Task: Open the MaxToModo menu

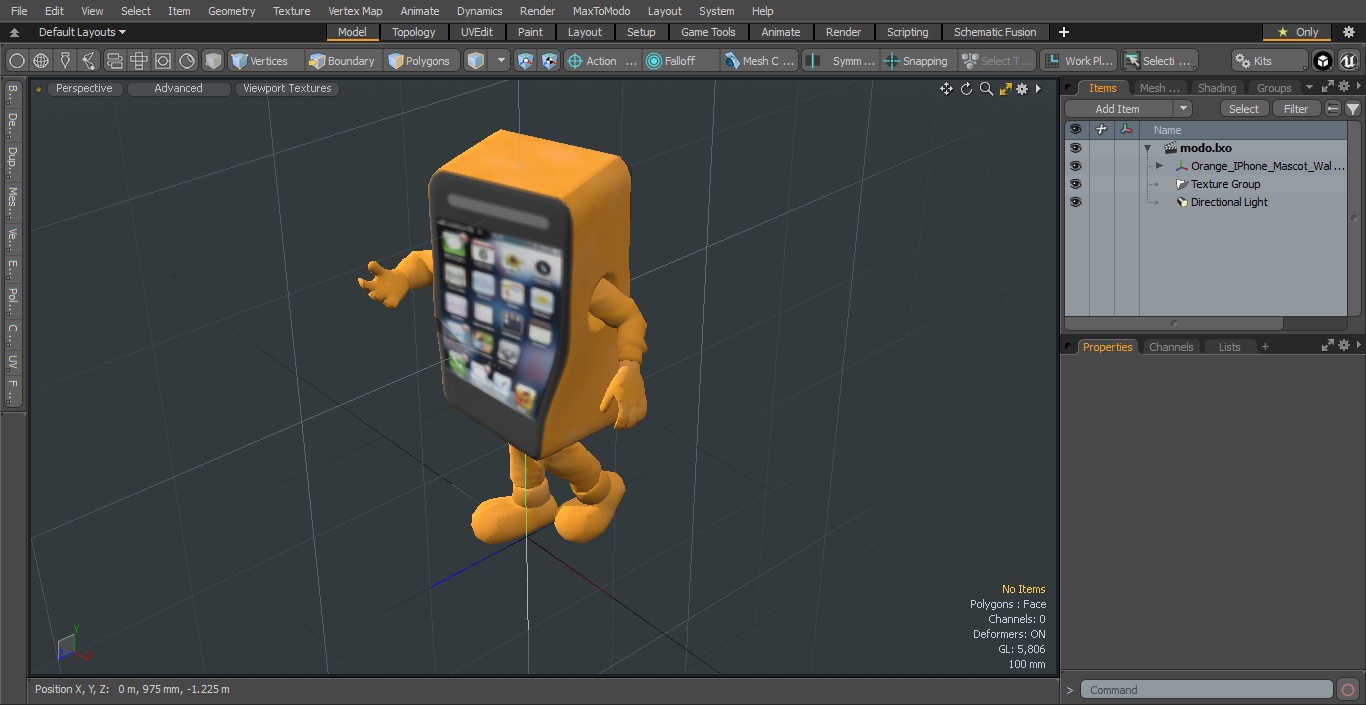Action: click(601, 11)
